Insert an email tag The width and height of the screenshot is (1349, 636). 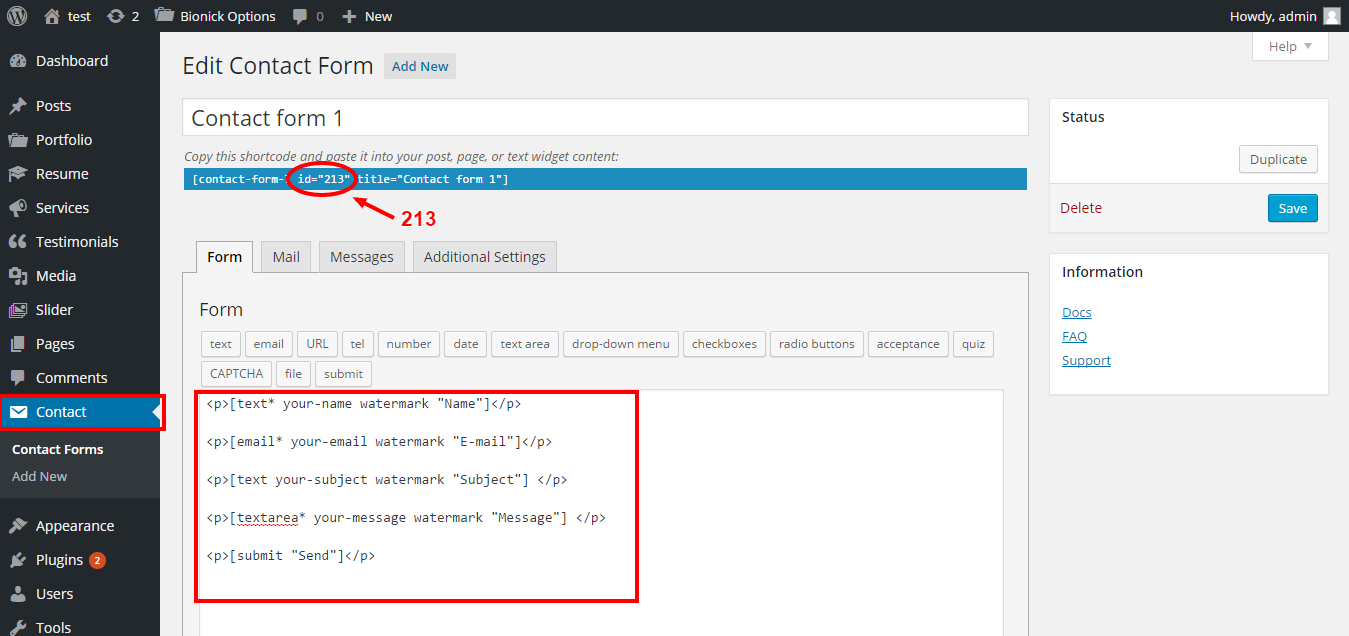[269, 344]
